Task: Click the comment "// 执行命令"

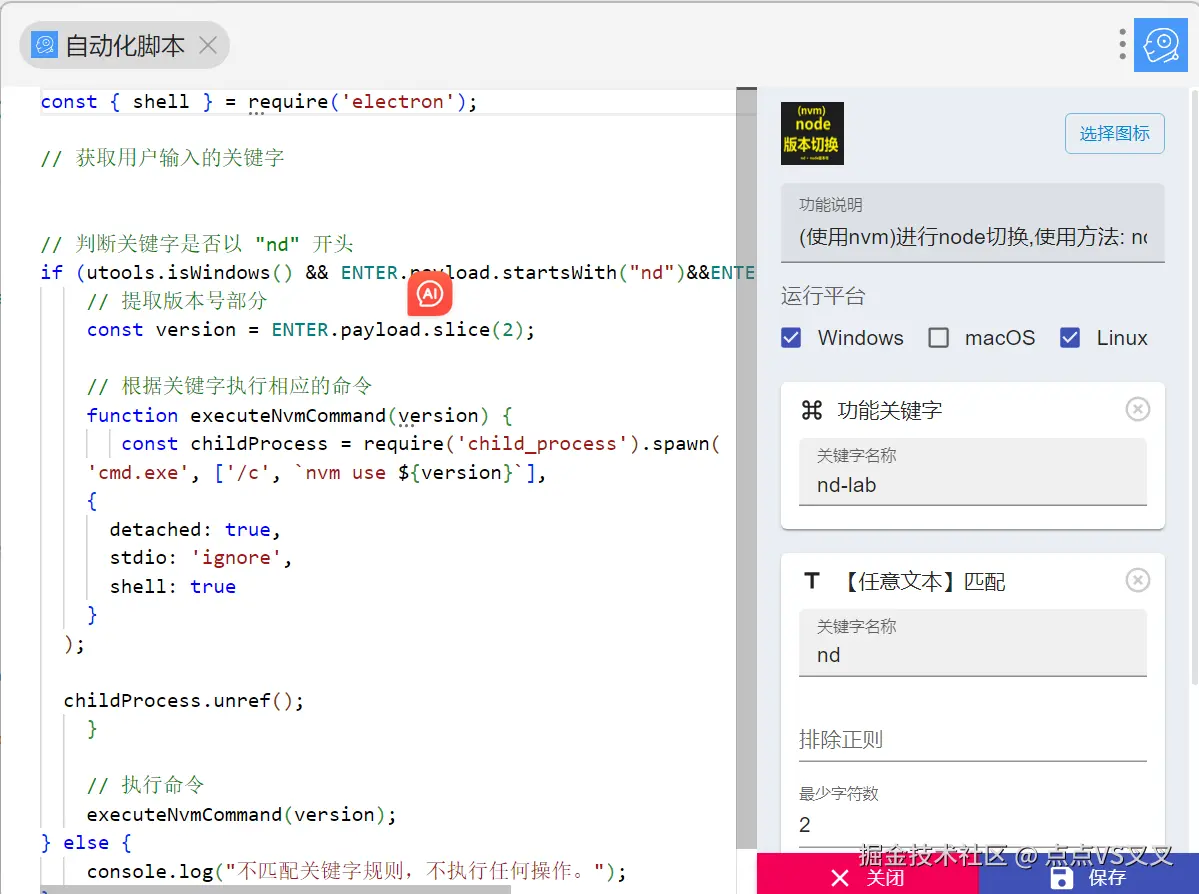Action: click(145, 785)
